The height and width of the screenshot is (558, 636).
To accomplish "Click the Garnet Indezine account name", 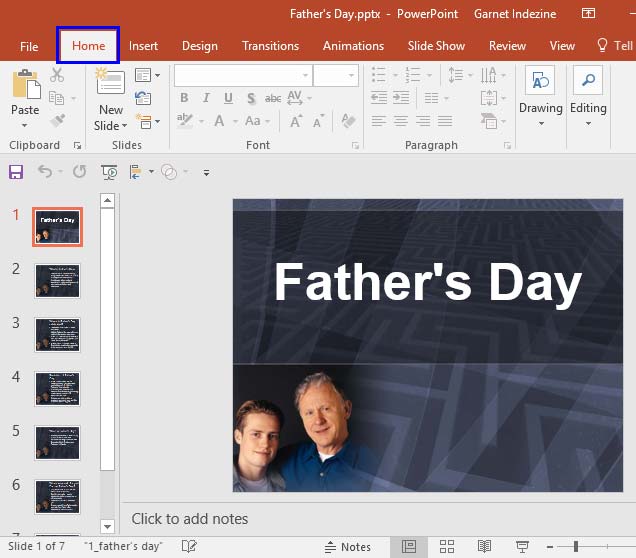I will coord(515,14).
